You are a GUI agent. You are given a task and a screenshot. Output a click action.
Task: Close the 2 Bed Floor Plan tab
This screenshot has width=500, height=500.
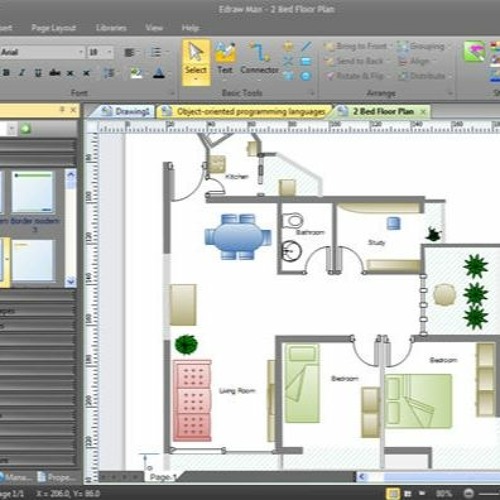[x=423, y=112]
